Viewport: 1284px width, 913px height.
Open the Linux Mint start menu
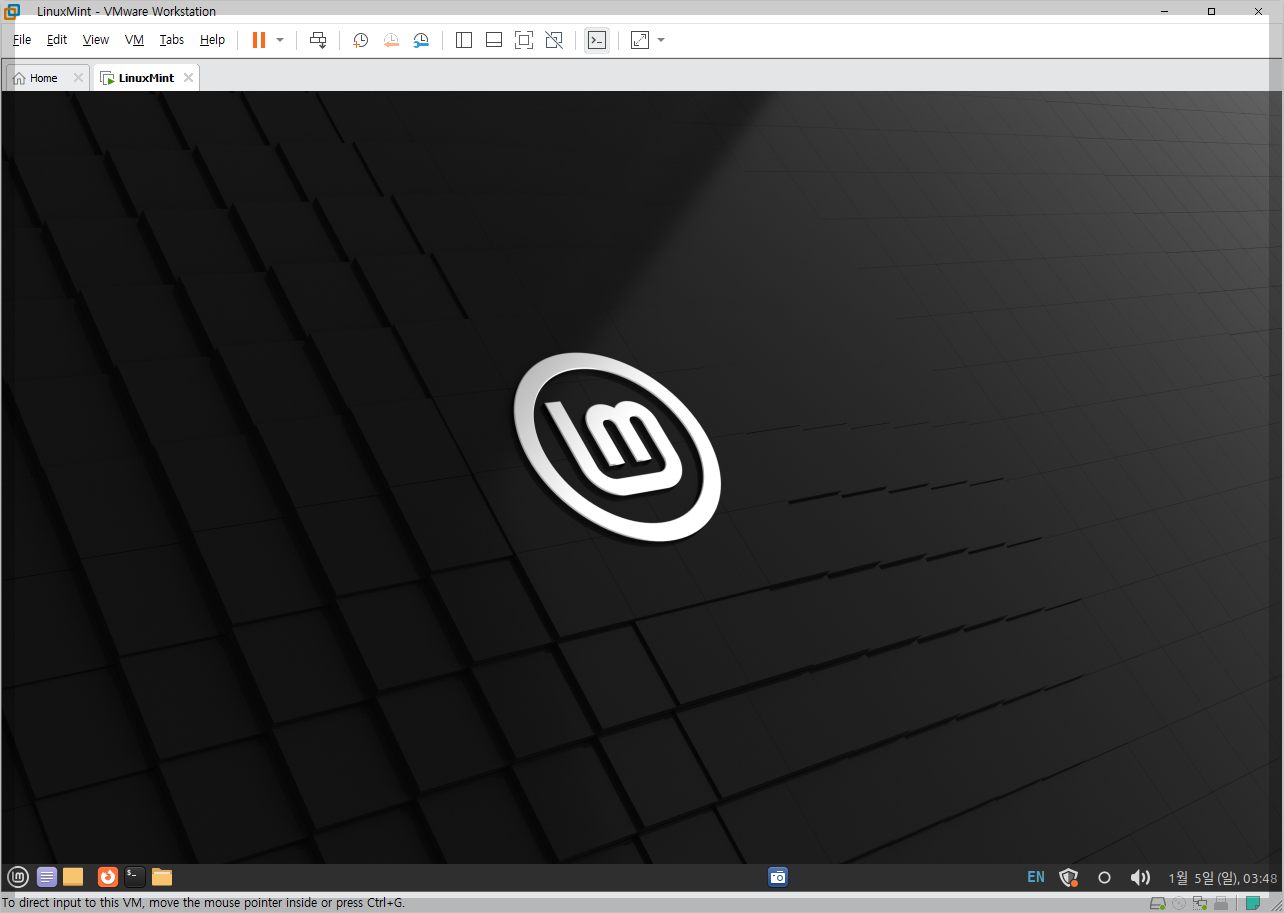click(x=18, y=877)
